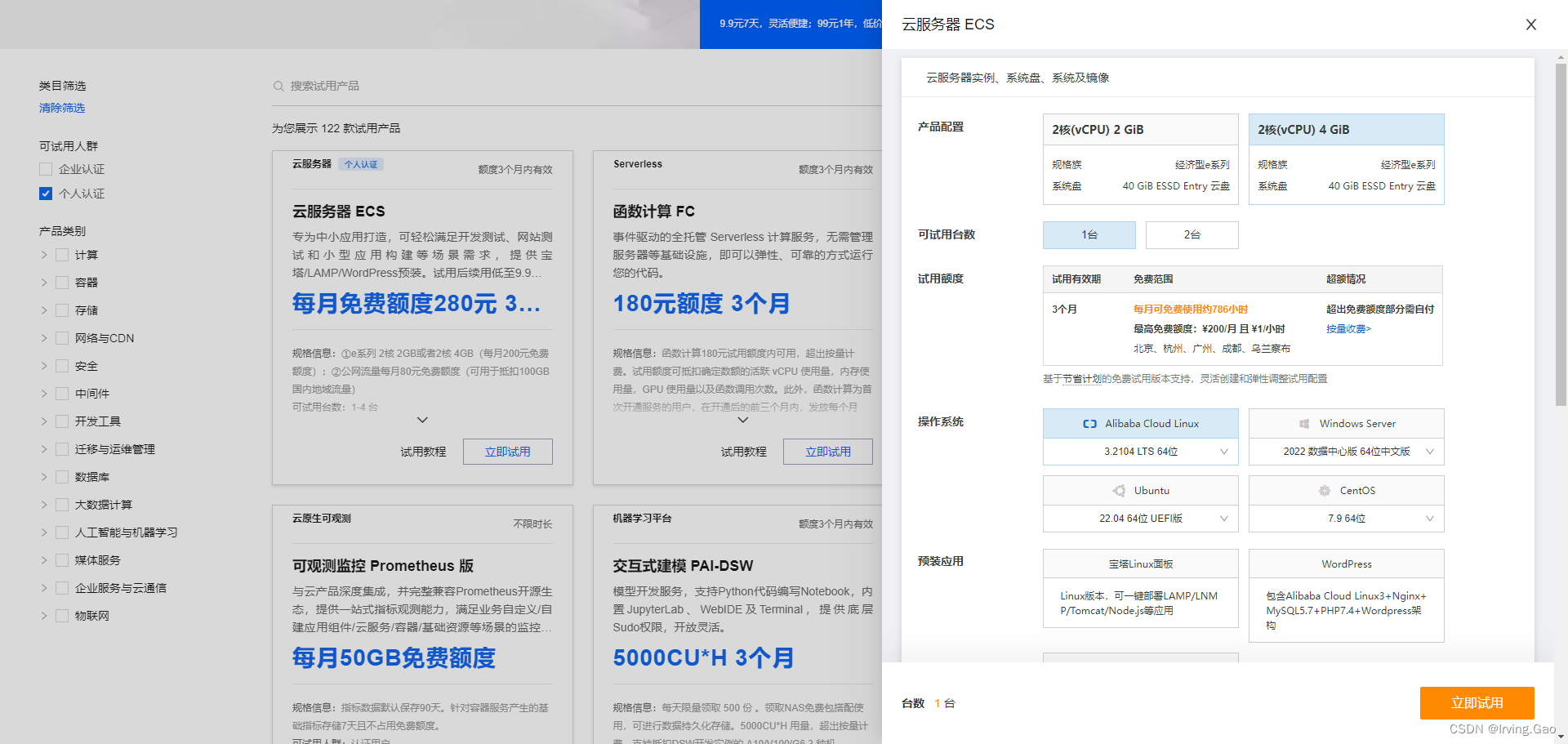Click the 9.9元7天 blue promo banner

pyautogui.click(x=791, y=24)
